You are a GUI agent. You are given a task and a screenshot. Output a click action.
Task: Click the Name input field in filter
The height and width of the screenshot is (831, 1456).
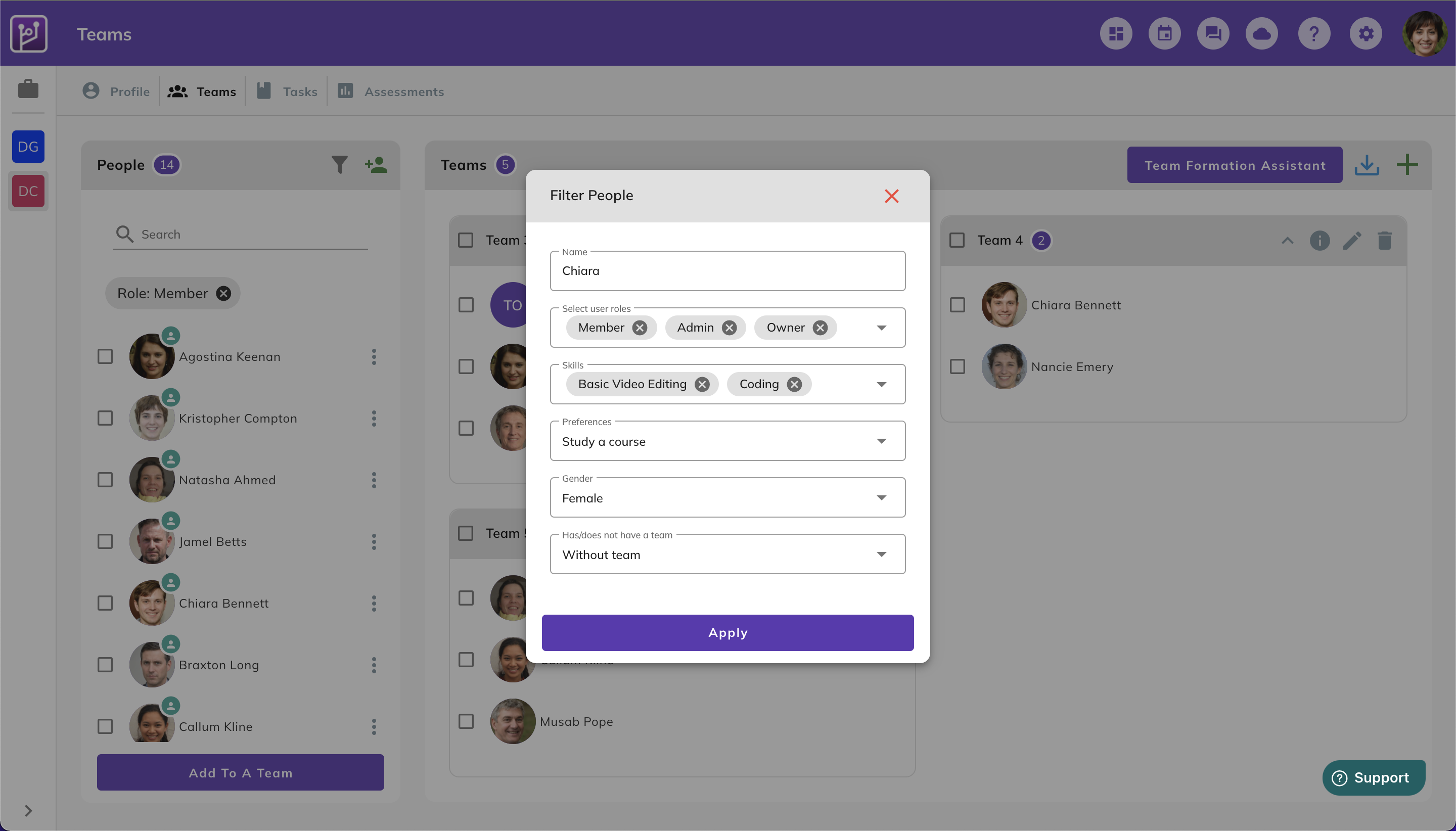point(728,270)
